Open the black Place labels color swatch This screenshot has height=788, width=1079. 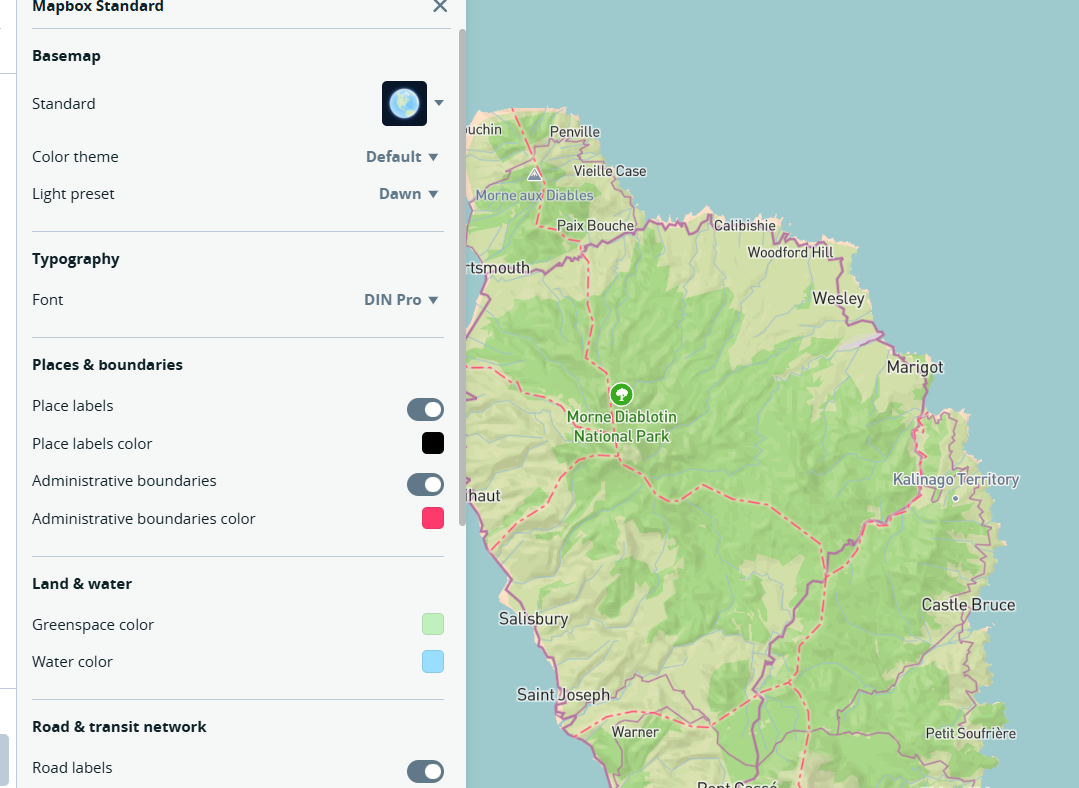(433, 444)
